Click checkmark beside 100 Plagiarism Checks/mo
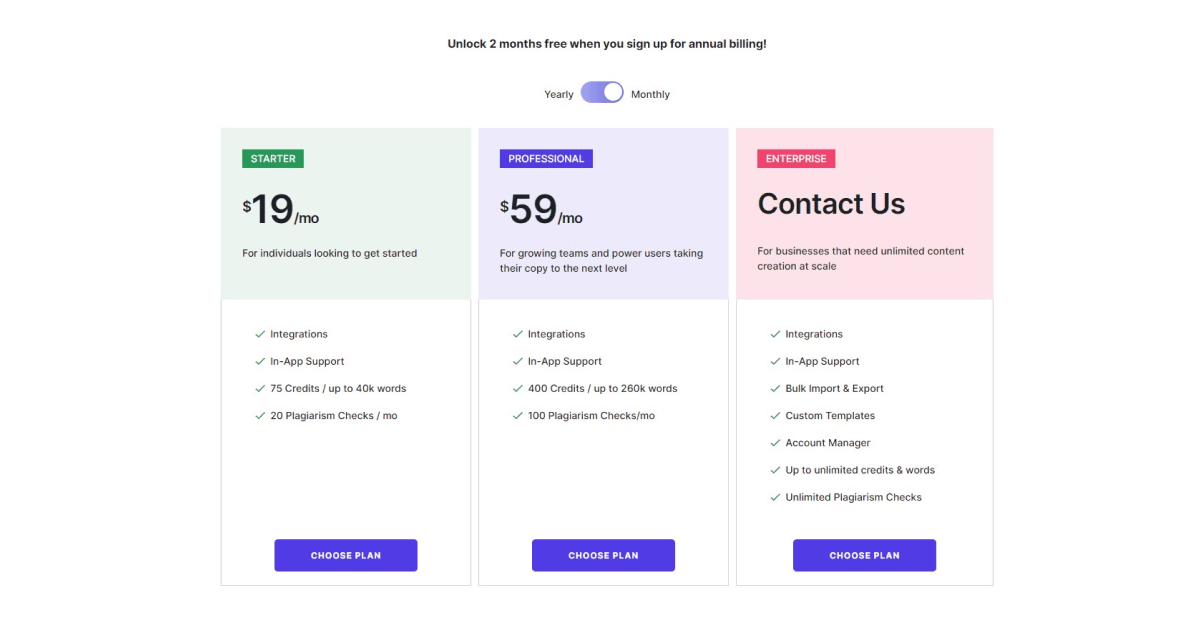The height and width of the screenshot is (630, 1200). (x=518, y=415)
